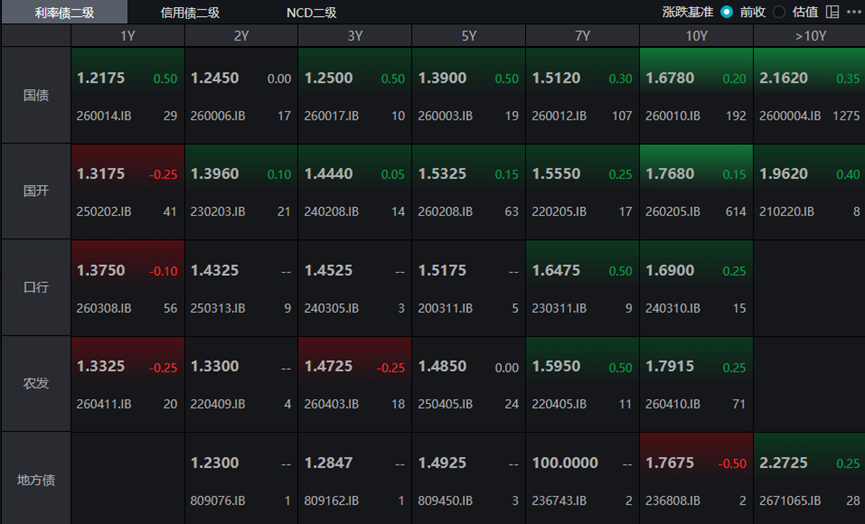Click bond code 220409.IB

point(217,404)
